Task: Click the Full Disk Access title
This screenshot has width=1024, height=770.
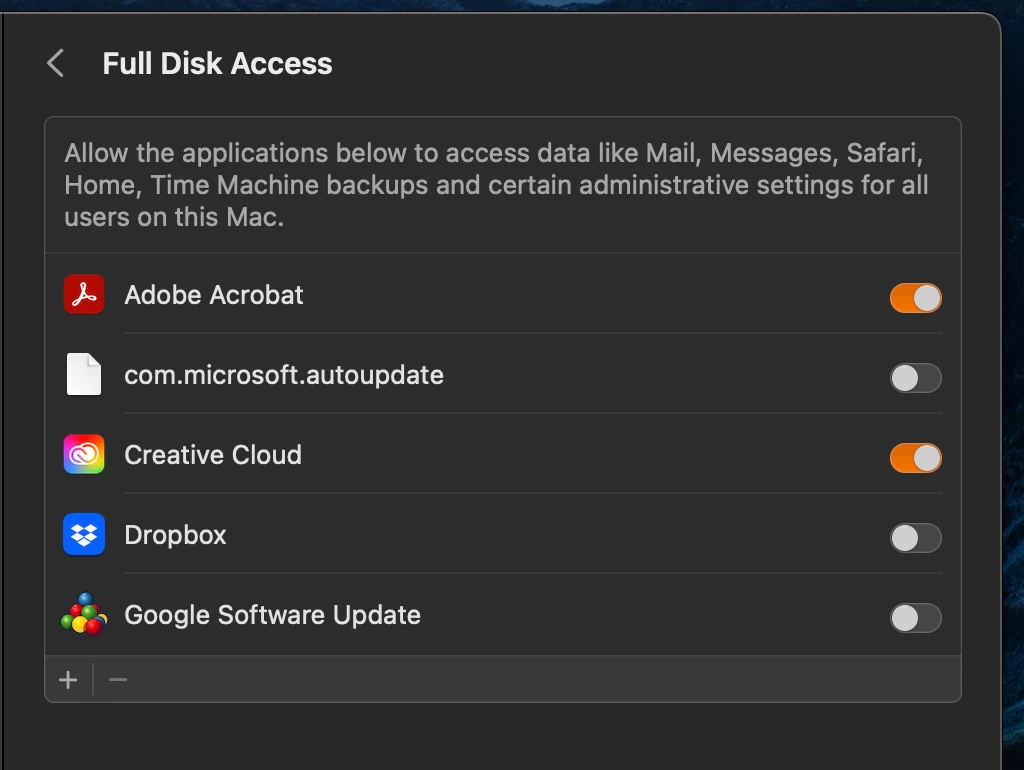Action: [x=217, y=64]
